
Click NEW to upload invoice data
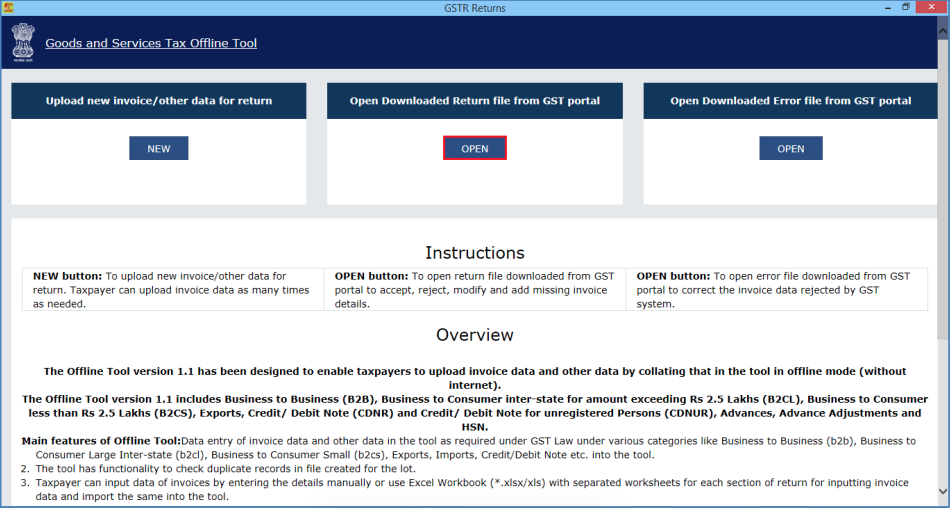coord(158,149)
